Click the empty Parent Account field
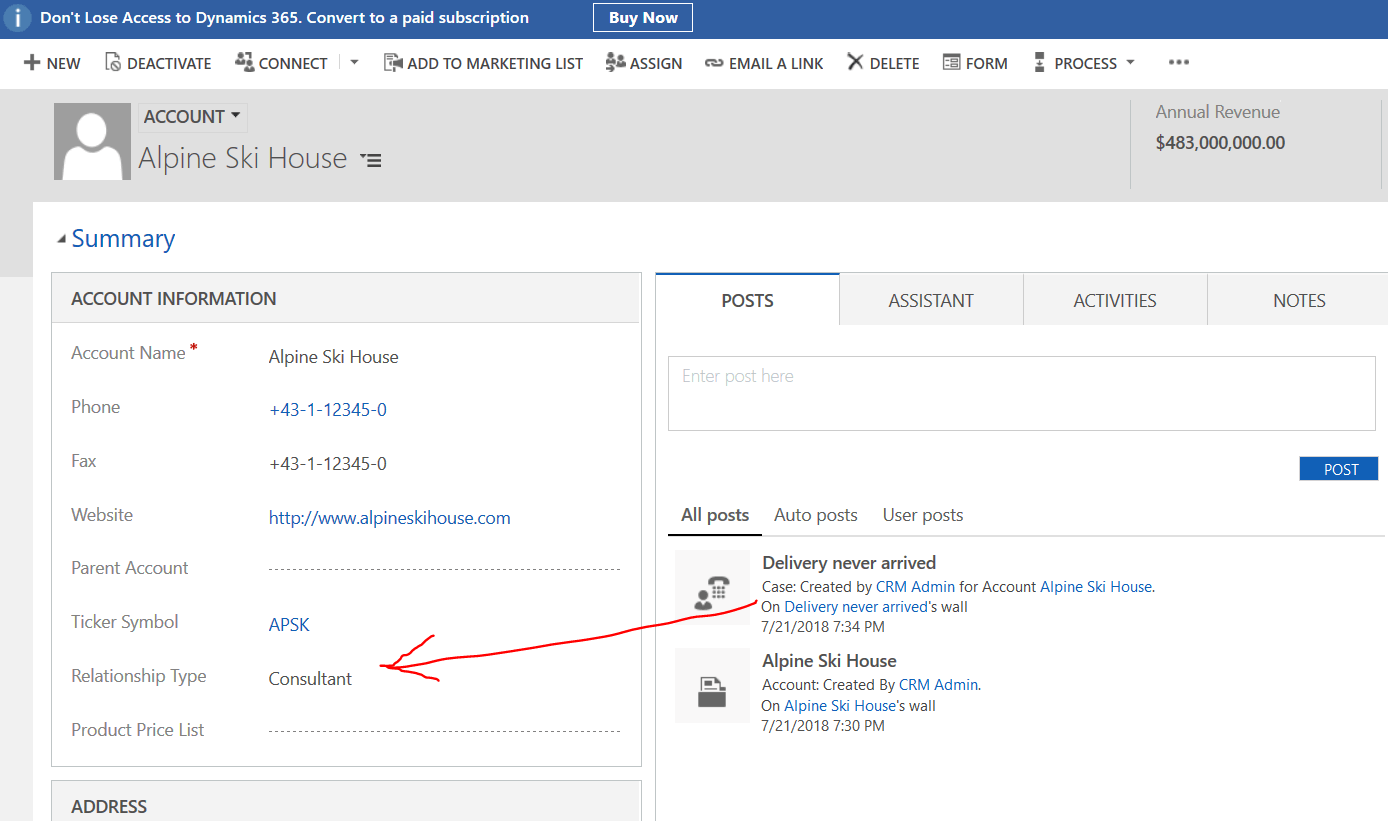The image size is (1388, 821). tap(444, 569)
